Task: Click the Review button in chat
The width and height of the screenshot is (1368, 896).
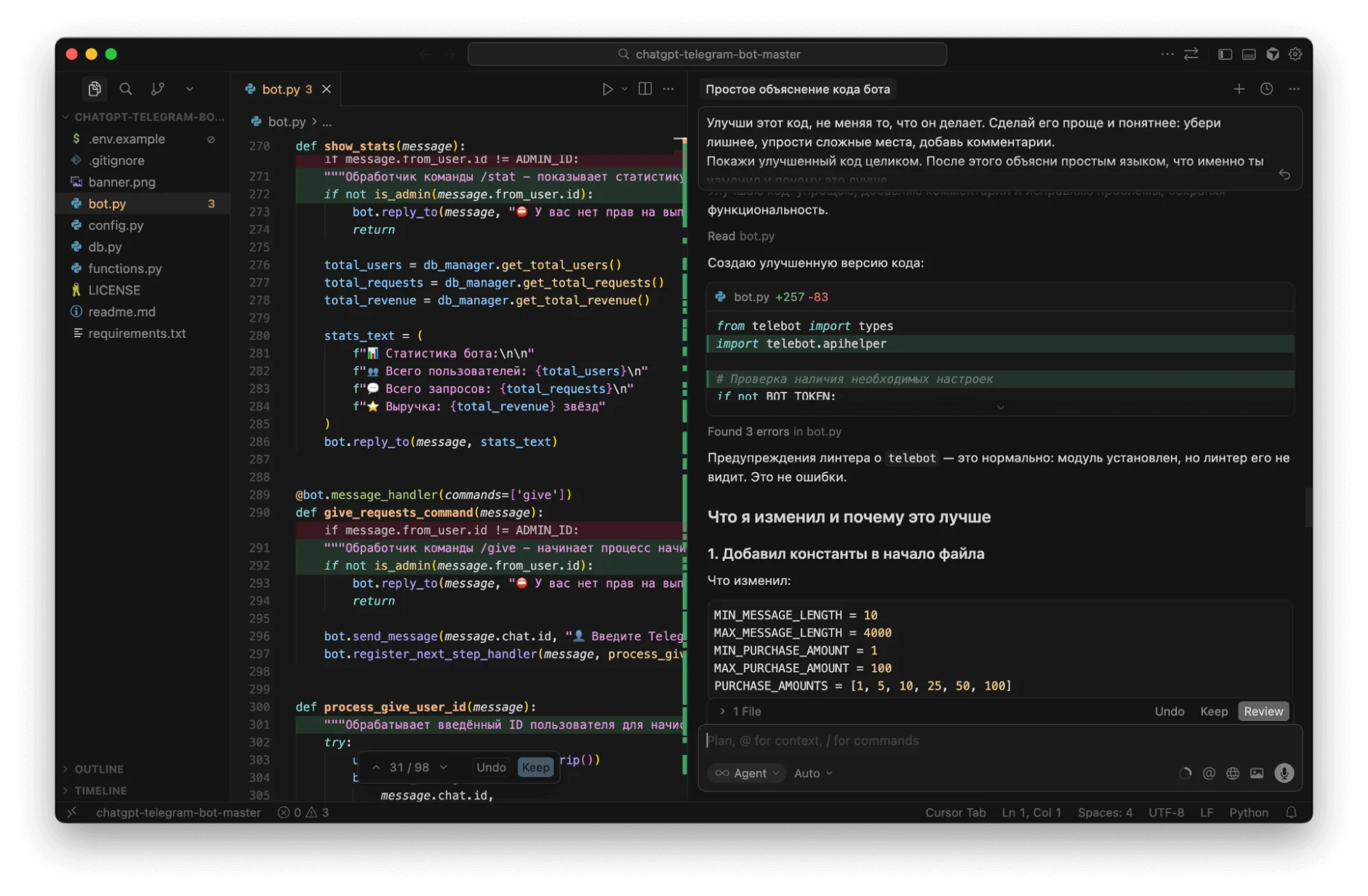Action: point(1263,711)
